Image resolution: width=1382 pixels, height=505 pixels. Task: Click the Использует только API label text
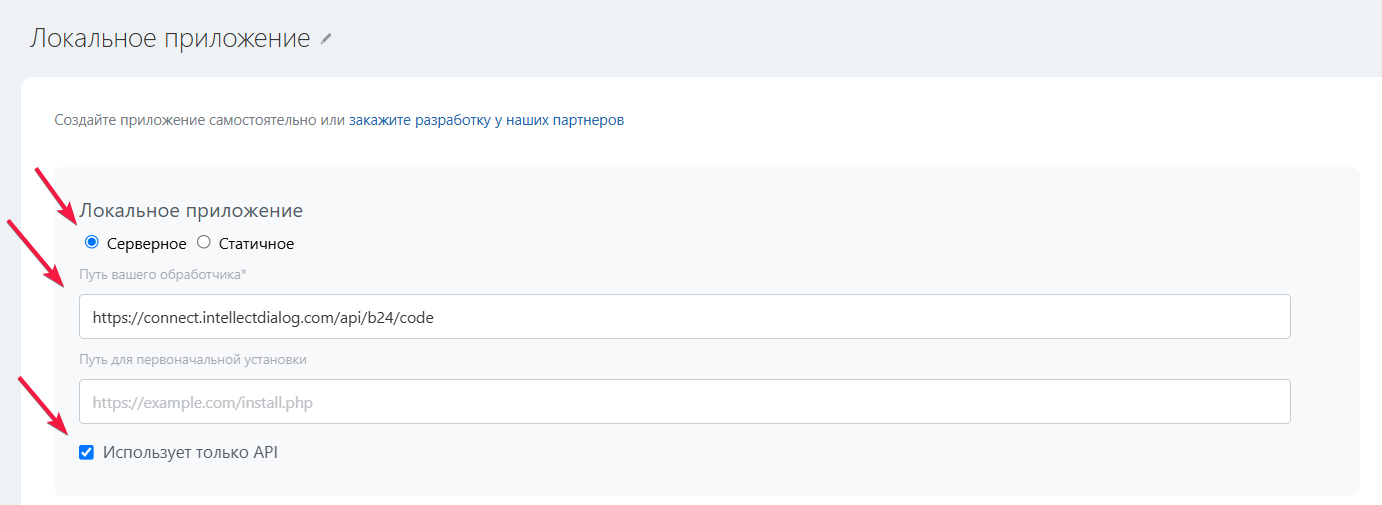190,453
